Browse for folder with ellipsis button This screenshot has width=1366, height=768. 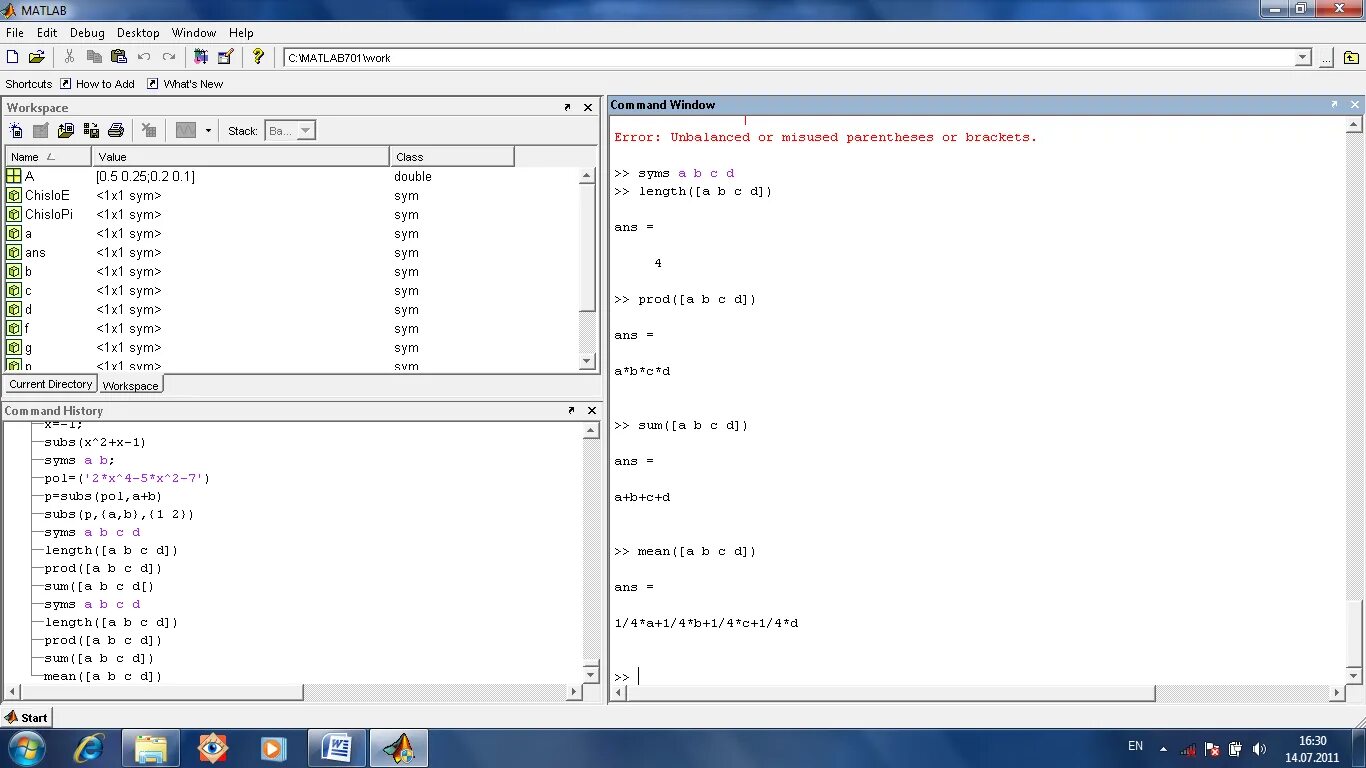tap(1325, 58)
